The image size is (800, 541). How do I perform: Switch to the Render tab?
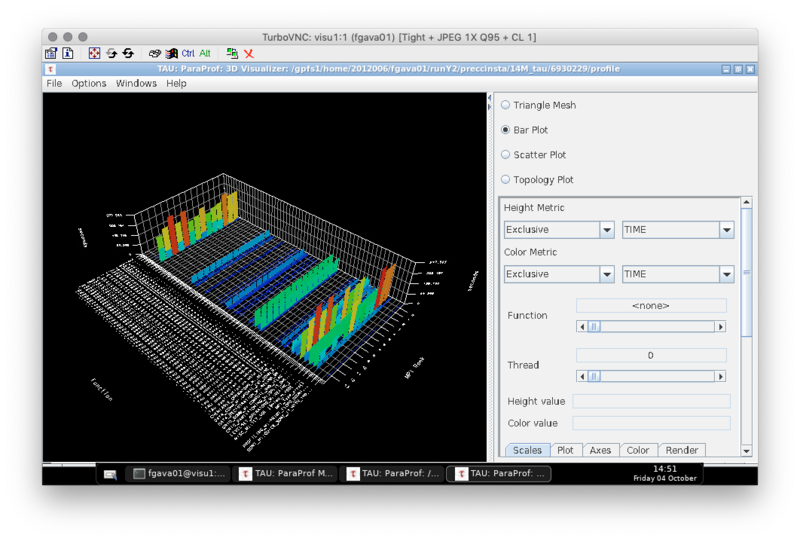click(x=682, y=450)
